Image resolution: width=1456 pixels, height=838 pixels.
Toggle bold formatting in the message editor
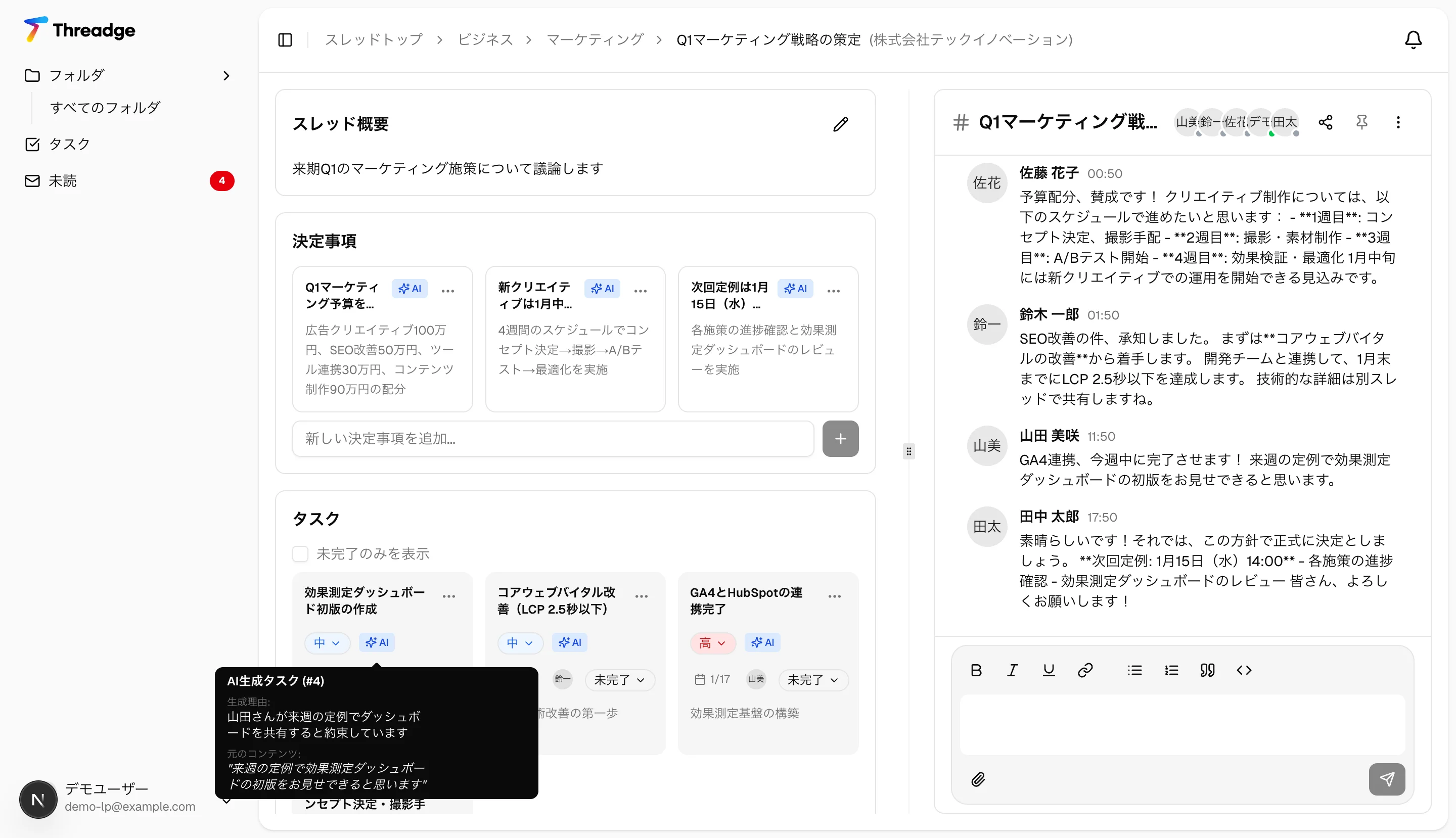[975, 670]
